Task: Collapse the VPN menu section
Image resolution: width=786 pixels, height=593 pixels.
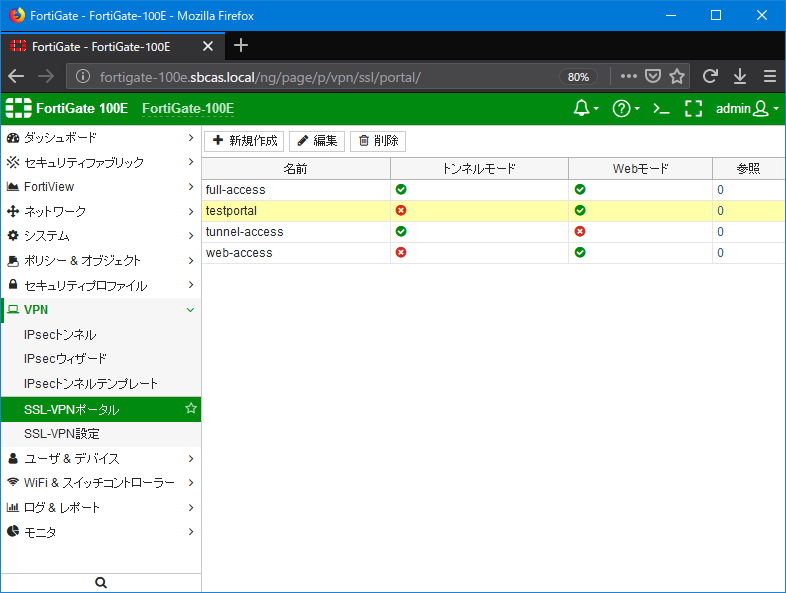Action: click(x=101, y=310)
